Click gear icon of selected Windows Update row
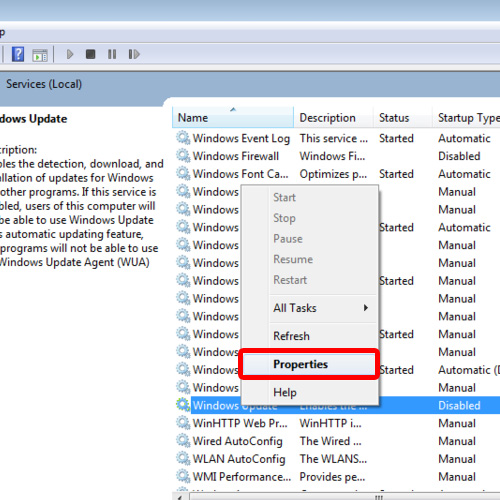Viewport: 500px width, 500px height. pos(183,405)
